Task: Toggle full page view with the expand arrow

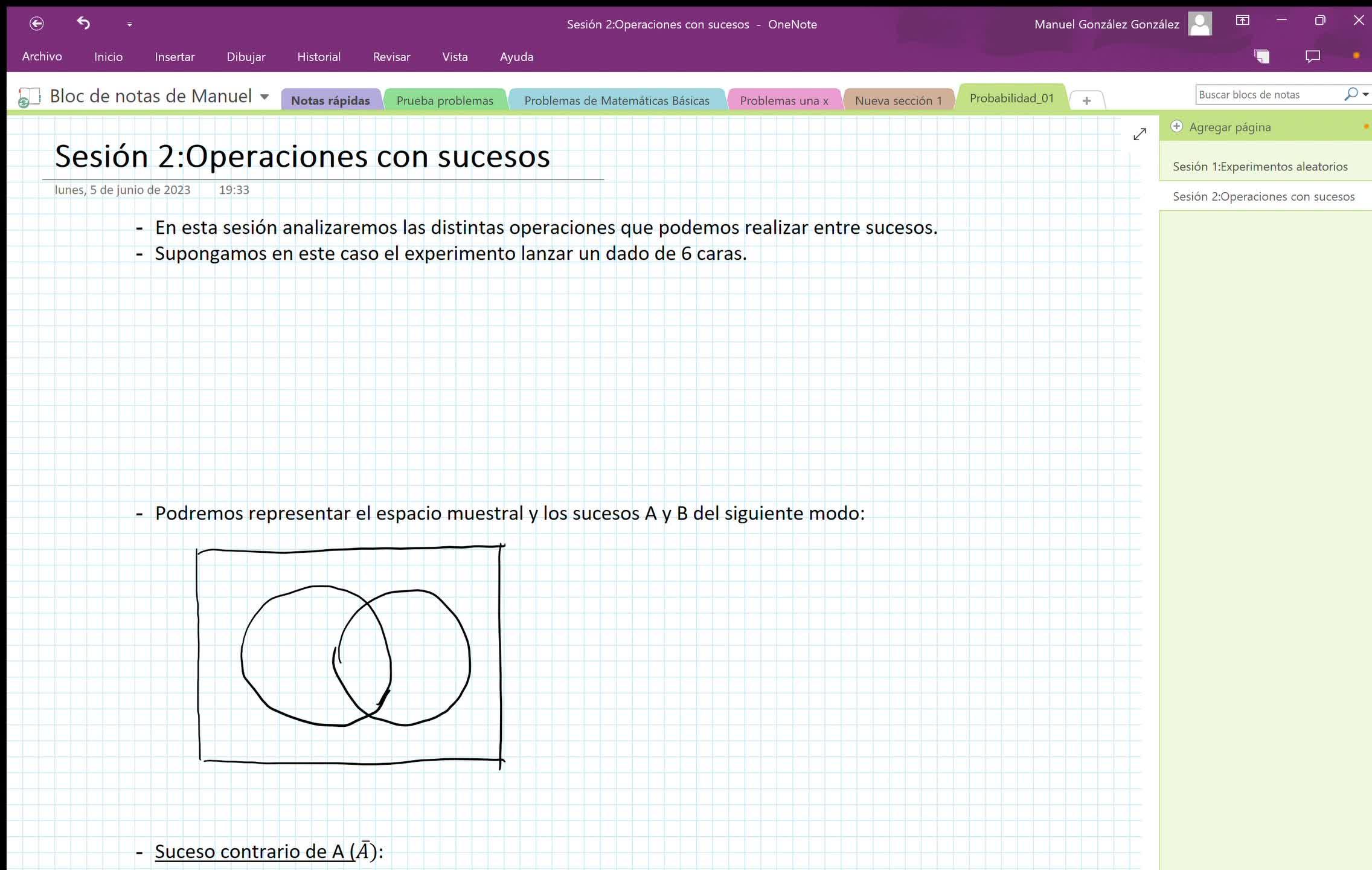Action: point(1140,134)
